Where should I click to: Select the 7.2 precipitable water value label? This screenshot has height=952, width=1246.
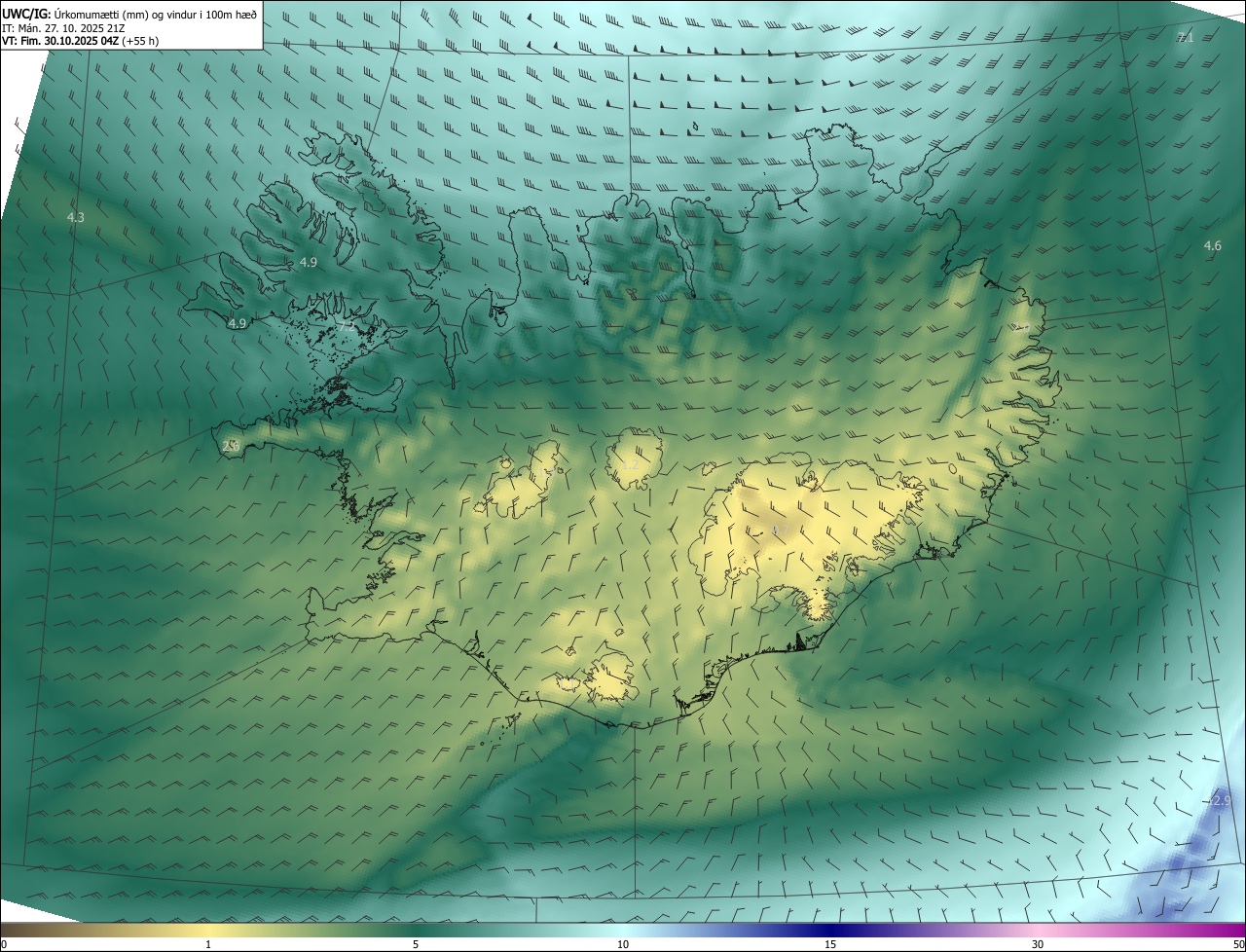[x=346, y=326]
